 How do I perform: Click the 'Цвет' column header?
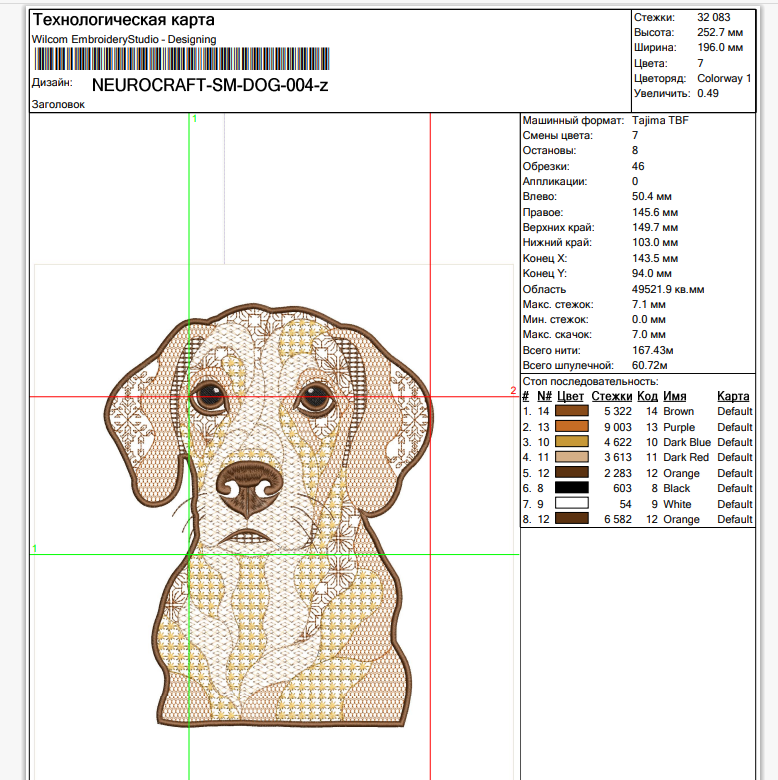tap(570, 396)
